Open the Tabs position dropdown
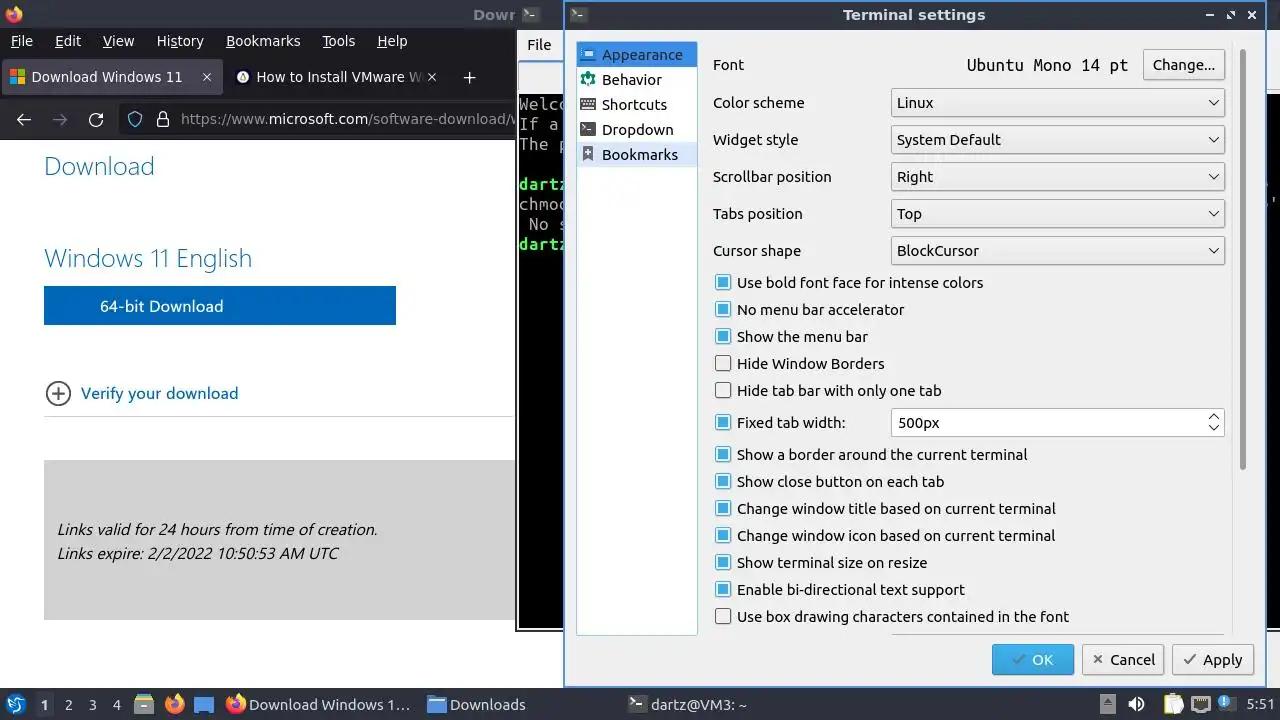The height and width of the screenshot is (720, 1280). pos(1057,214)
